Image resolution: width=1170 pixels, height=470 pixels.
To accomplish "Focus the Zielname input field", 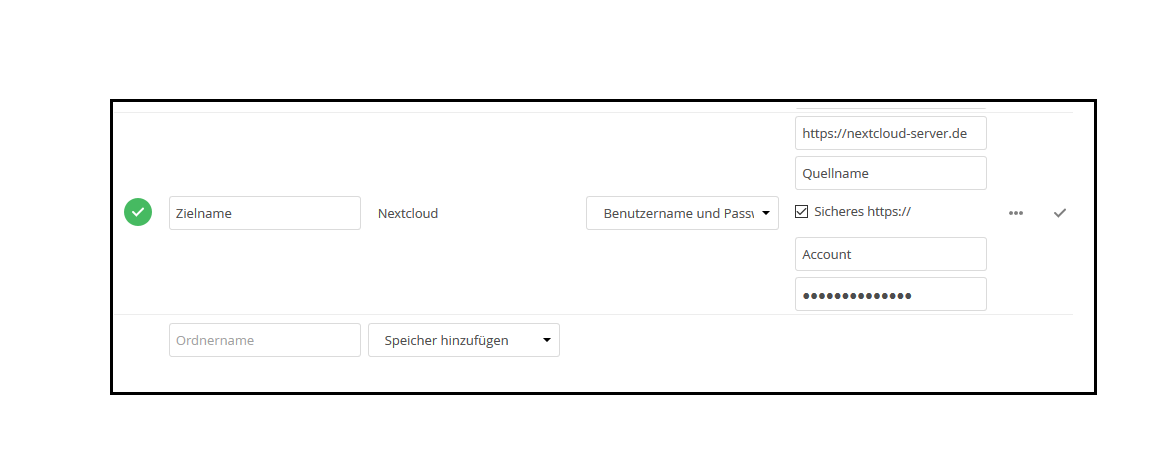I will [264, 213].
